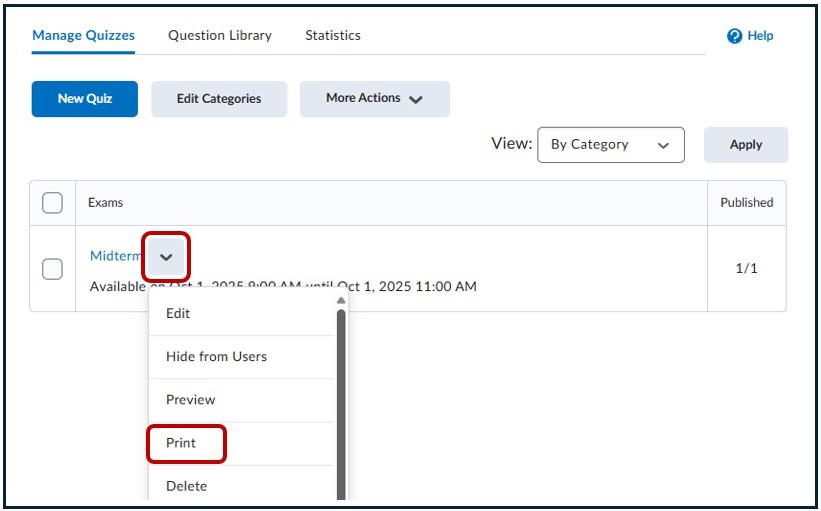
Task: Click the Help question mark icon
Action: (735, 36)
